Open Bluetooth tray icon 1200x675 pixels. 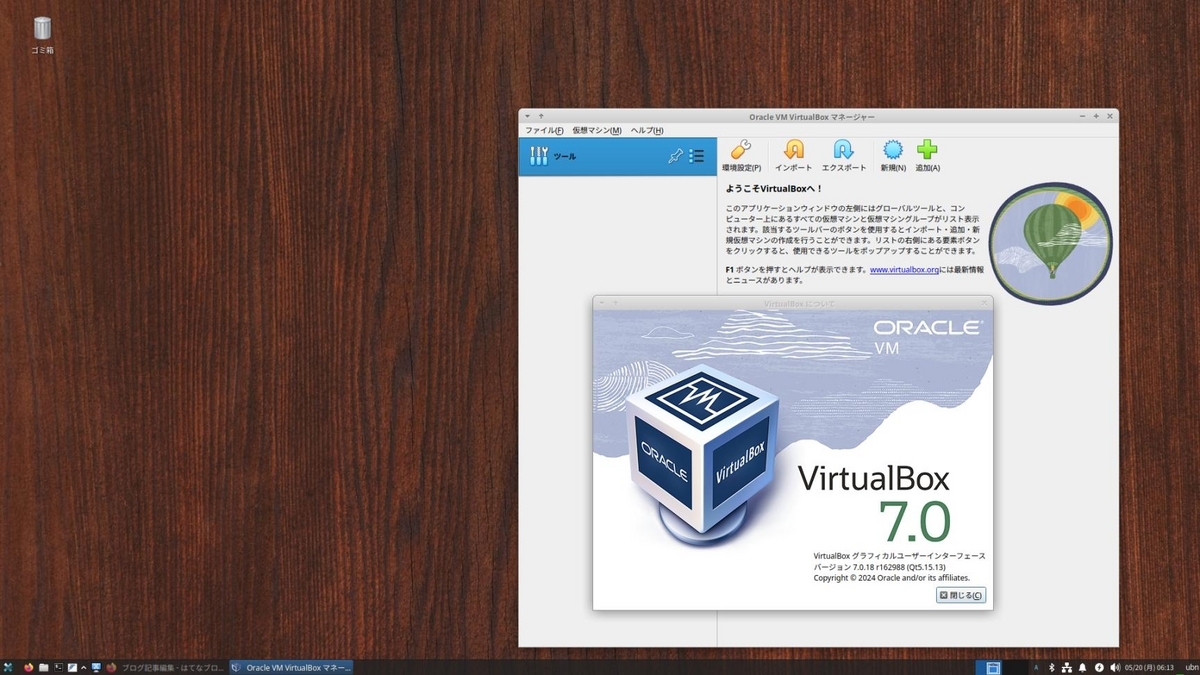tap(1052, 667)
